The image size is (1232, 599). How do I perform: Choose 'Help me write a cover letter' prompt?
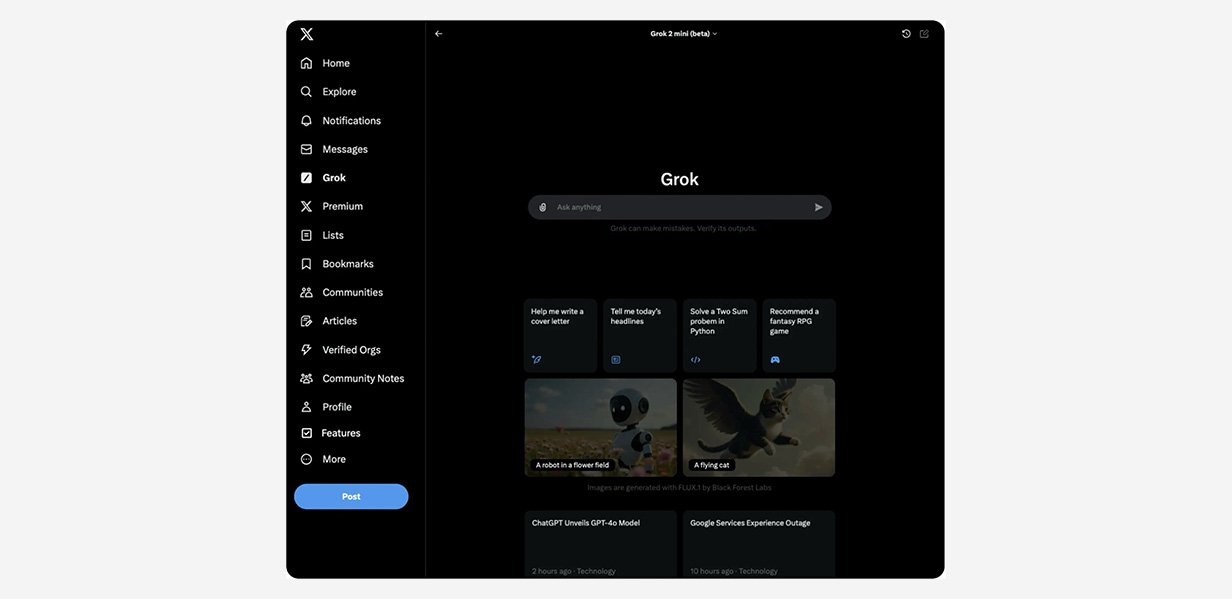click(x=560, y=335)
